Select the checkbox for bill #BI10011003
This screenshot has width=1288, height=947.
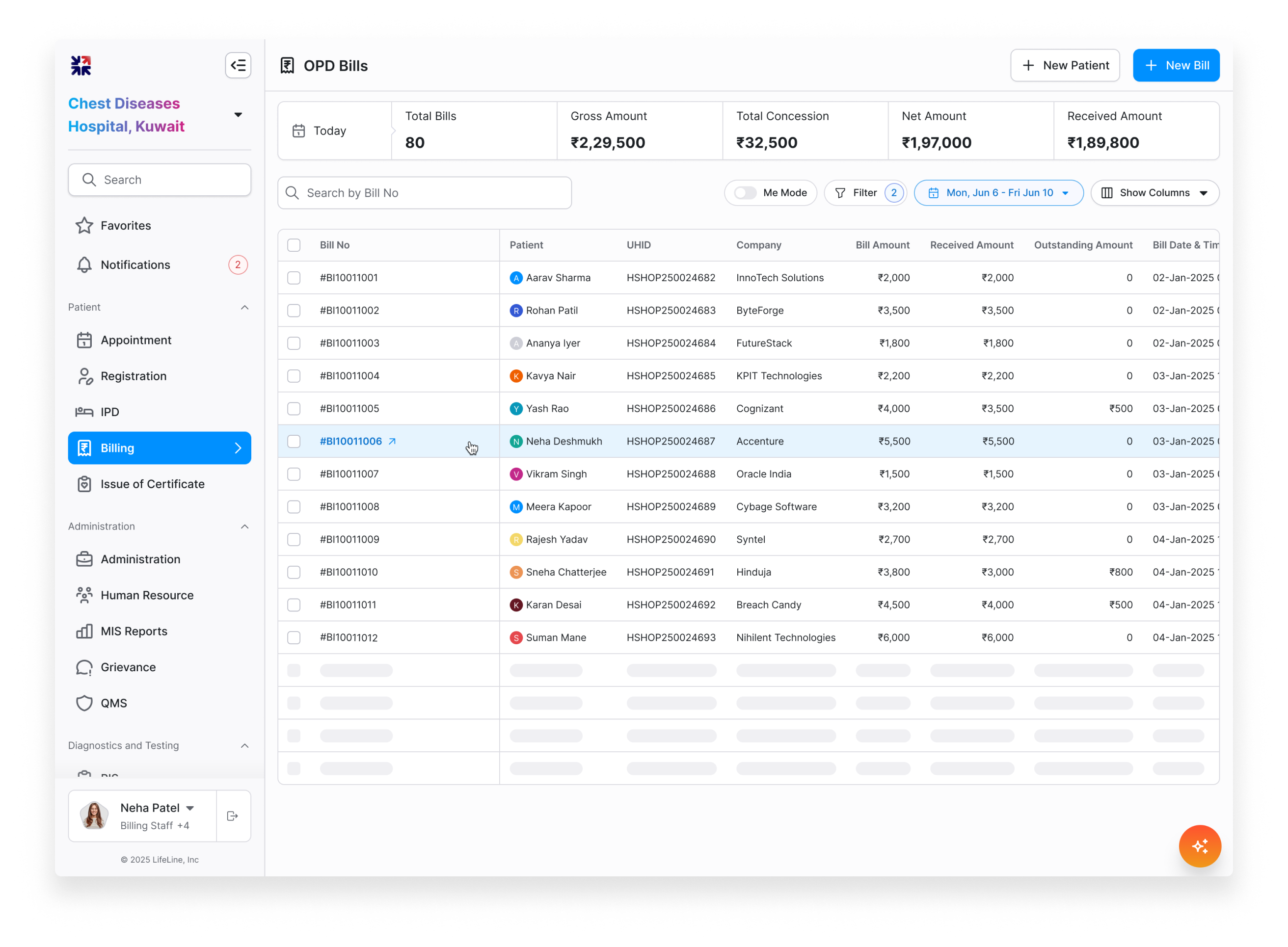[294, 343]
